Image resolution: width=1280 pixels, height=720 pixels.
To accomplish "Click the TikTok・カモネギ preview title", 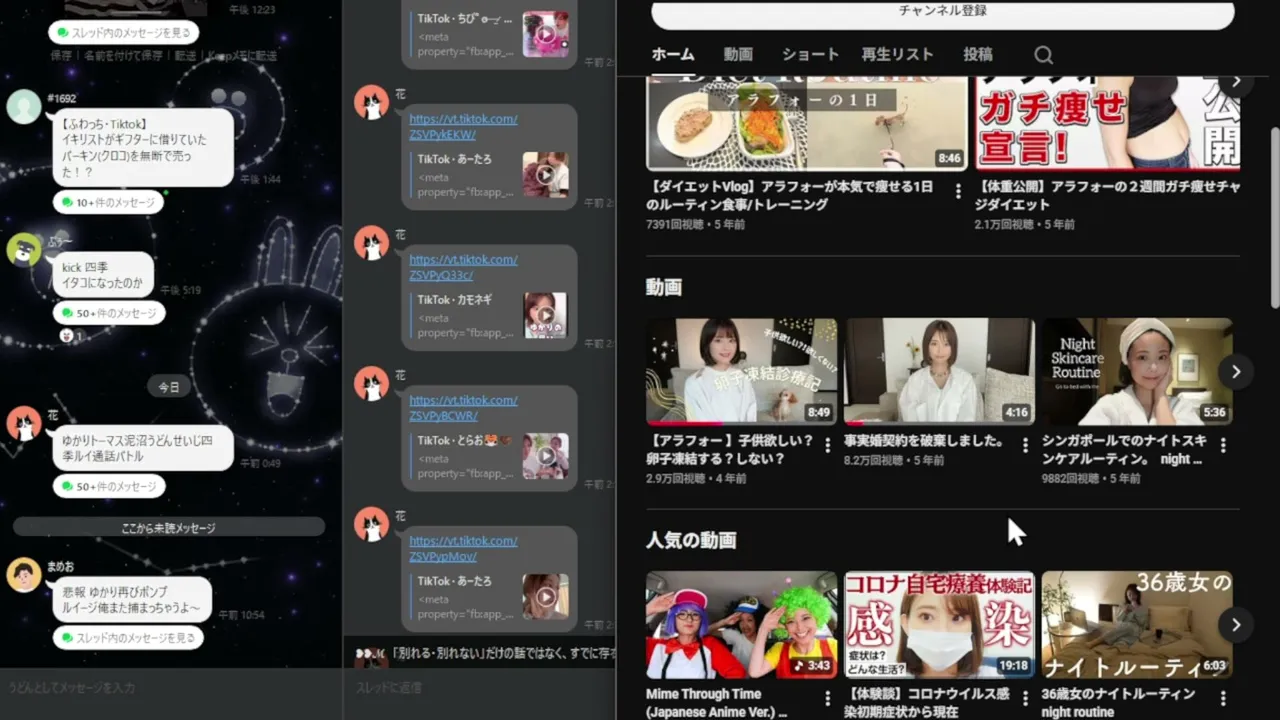I will click(x=455, y=300).
